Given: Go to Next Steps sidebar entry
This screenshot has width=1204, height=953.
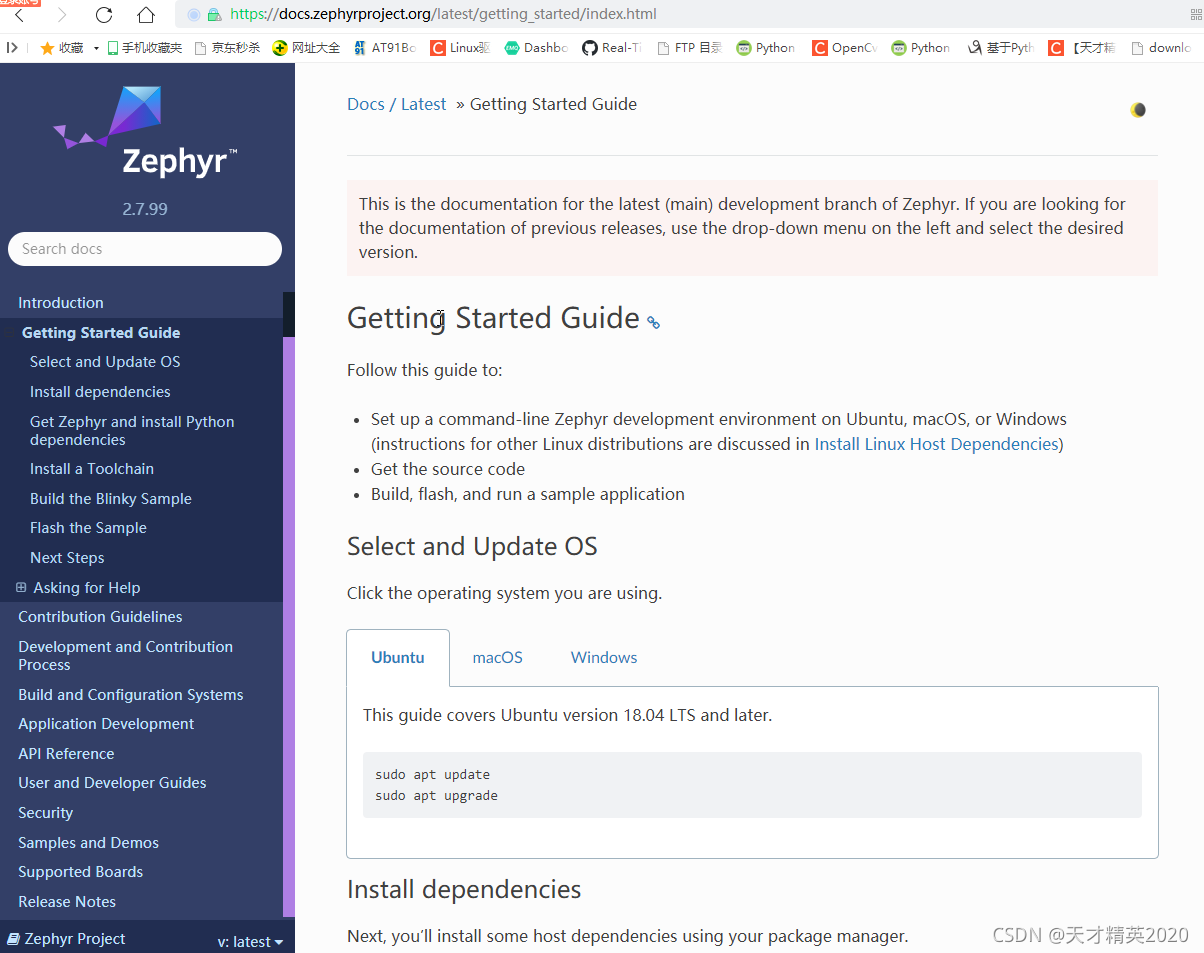Looking at the screenshot, I should [x=67, y=558].
